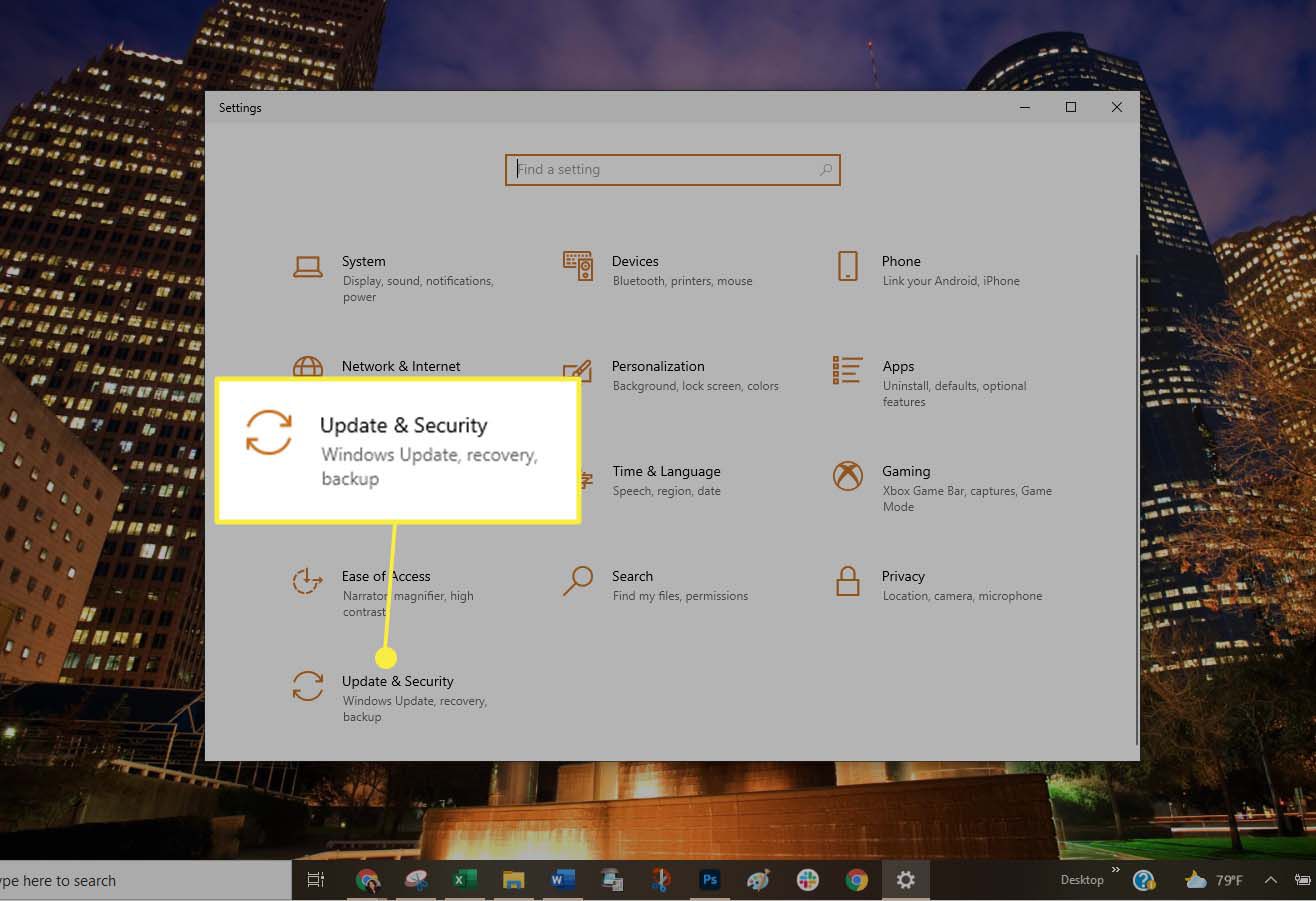Maximize the Settings window
Screen dimensions: 1316x901
(1071, 107)
